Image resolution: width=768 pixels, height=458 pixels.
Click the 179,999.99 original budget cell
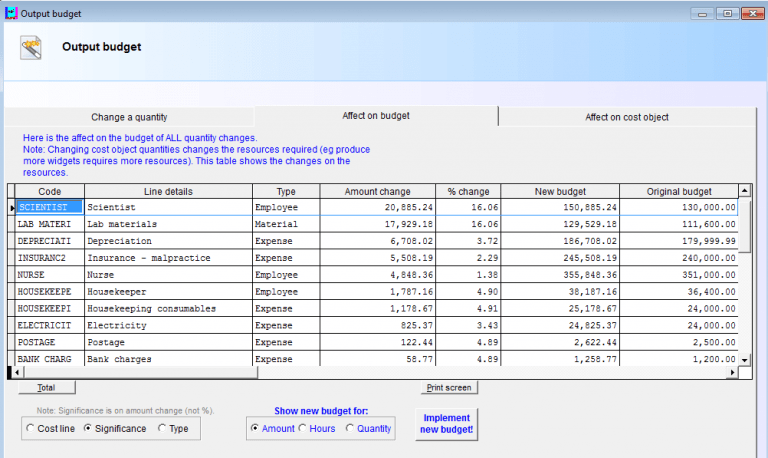679,241
